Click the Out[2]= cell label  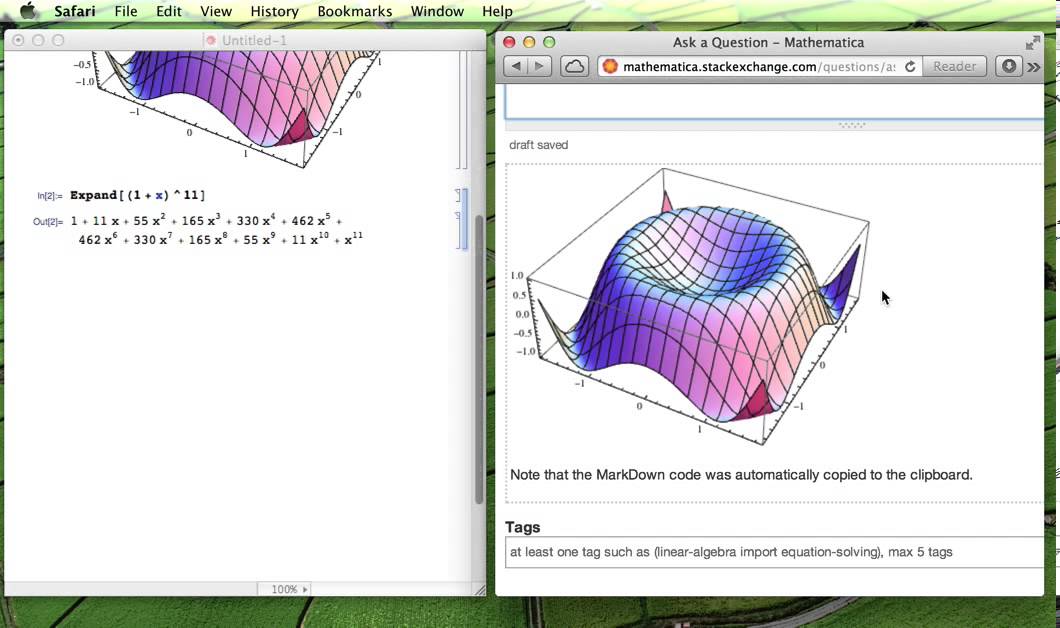pos(47,222)
